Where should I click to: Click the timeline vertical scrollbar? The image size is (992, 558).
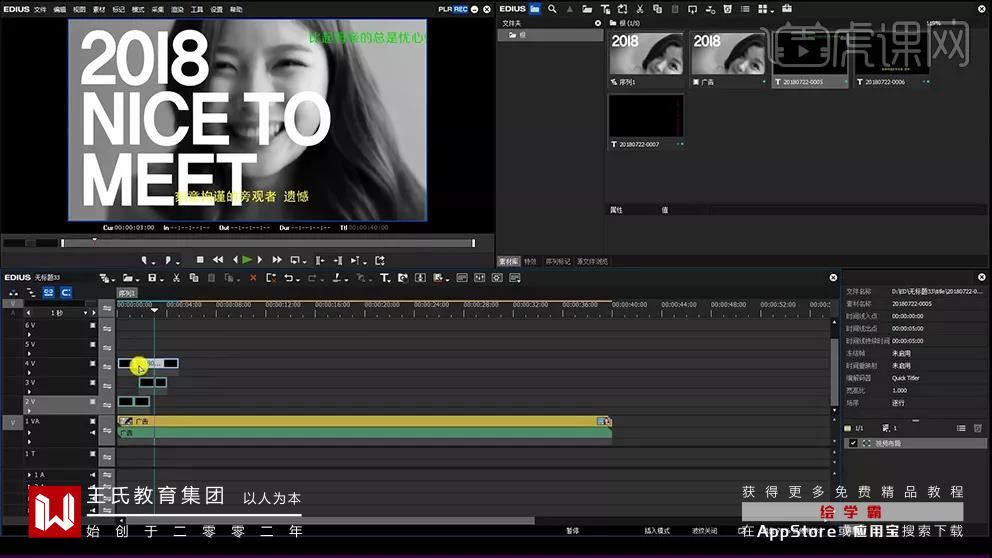tap(834, 373)
